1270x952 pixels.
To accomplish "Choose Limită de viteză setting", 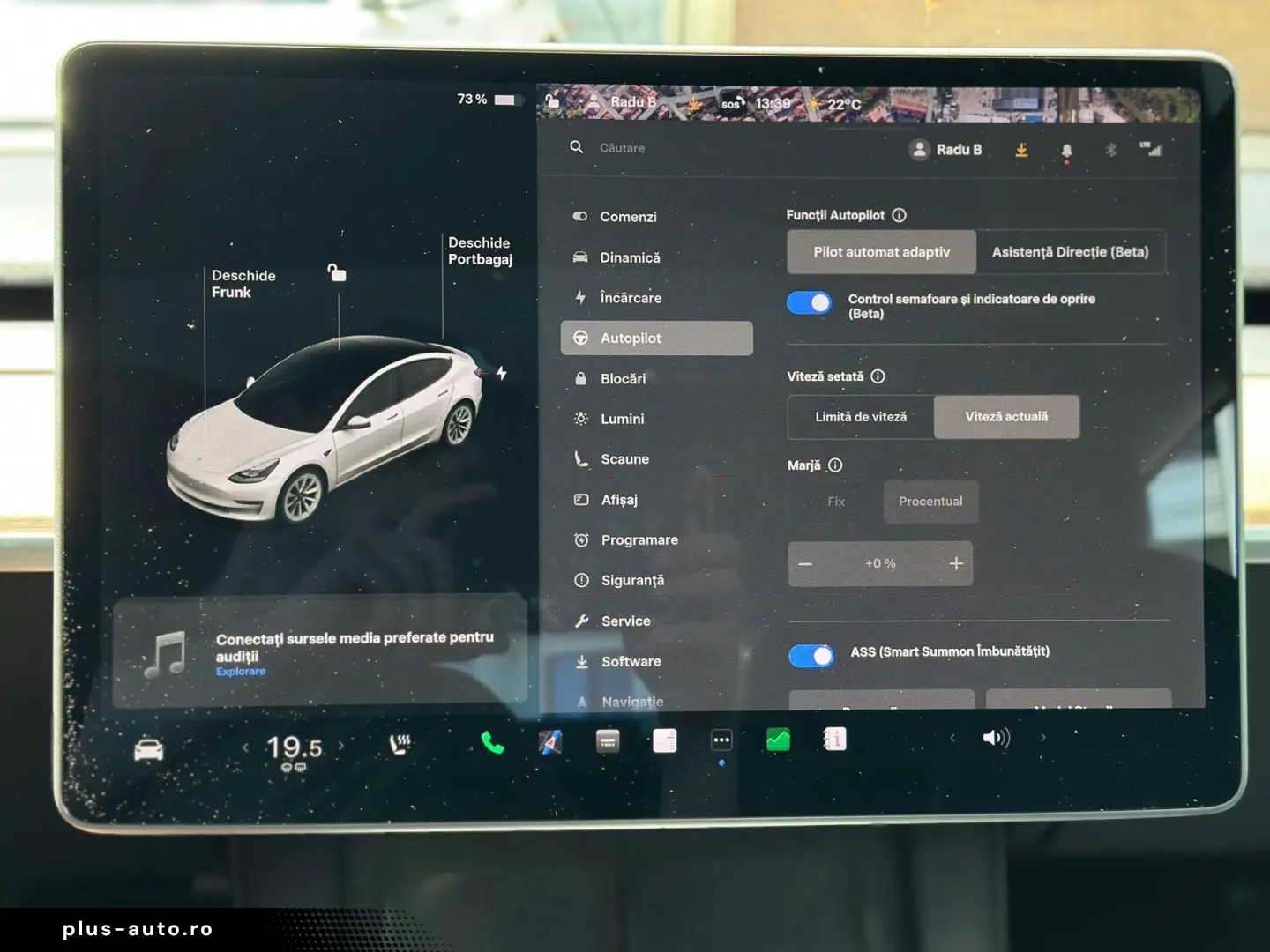I will click(x=861, y=417).
